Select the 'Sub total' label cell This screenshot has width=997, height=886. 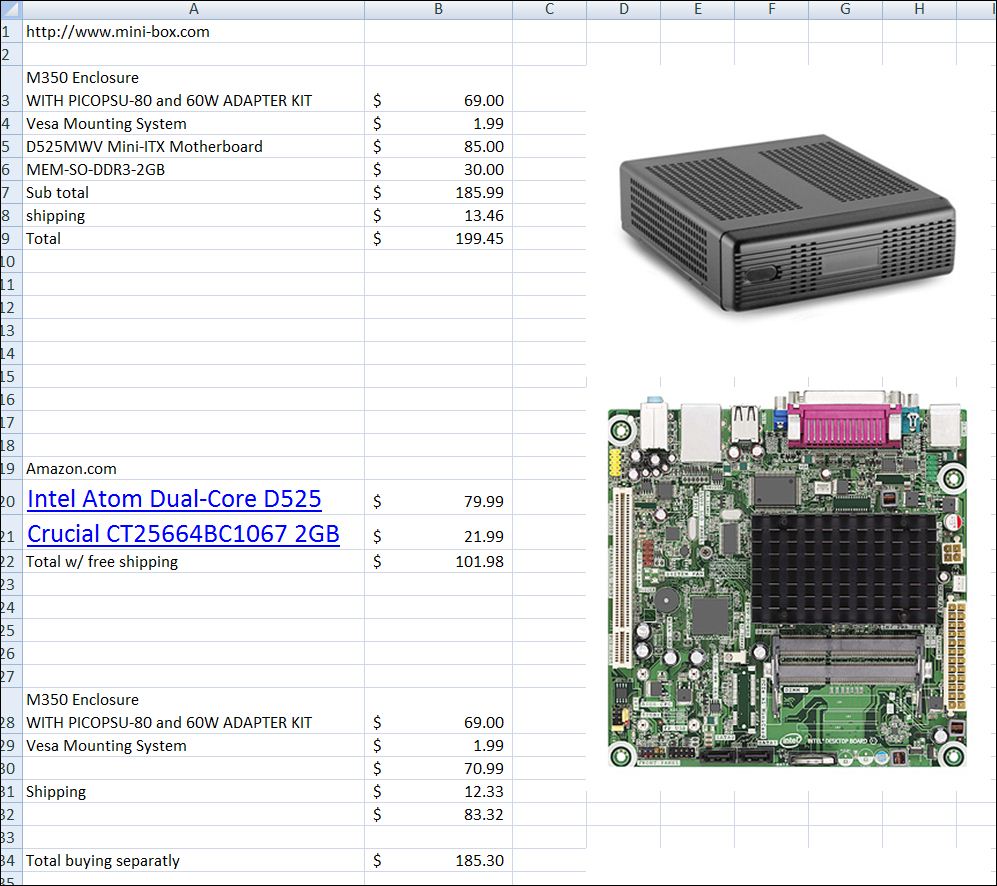tap(194, 192)
